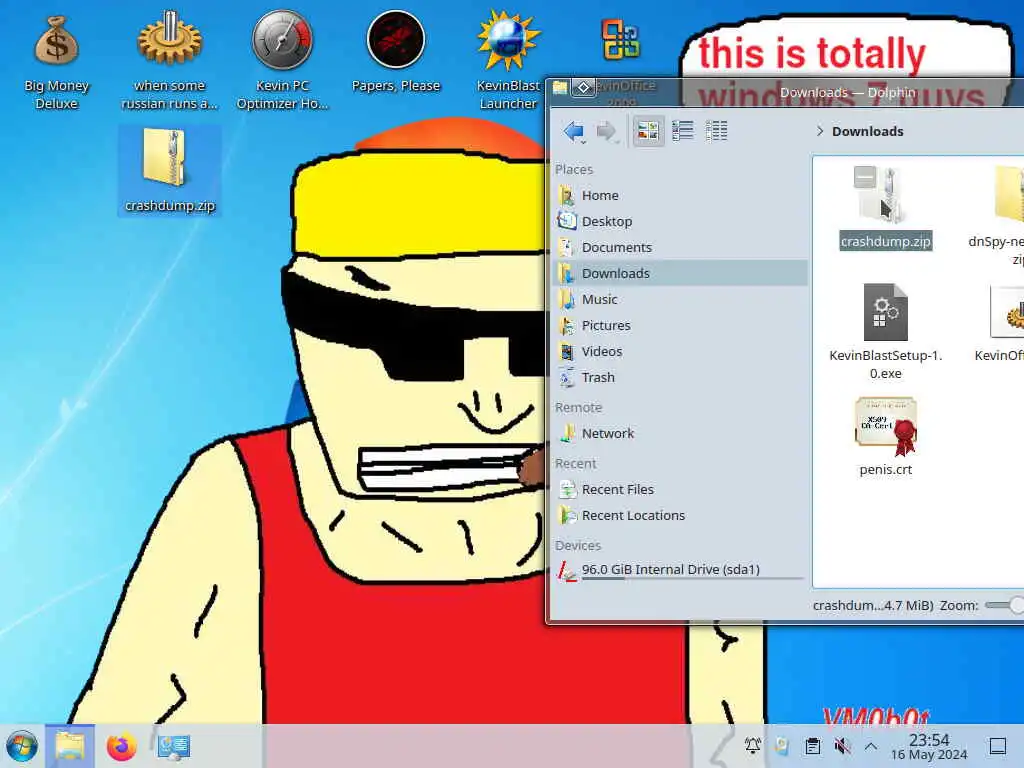
Task: Select the KevinOffice file icon in Dolphin
Action: click(1000, 323)
